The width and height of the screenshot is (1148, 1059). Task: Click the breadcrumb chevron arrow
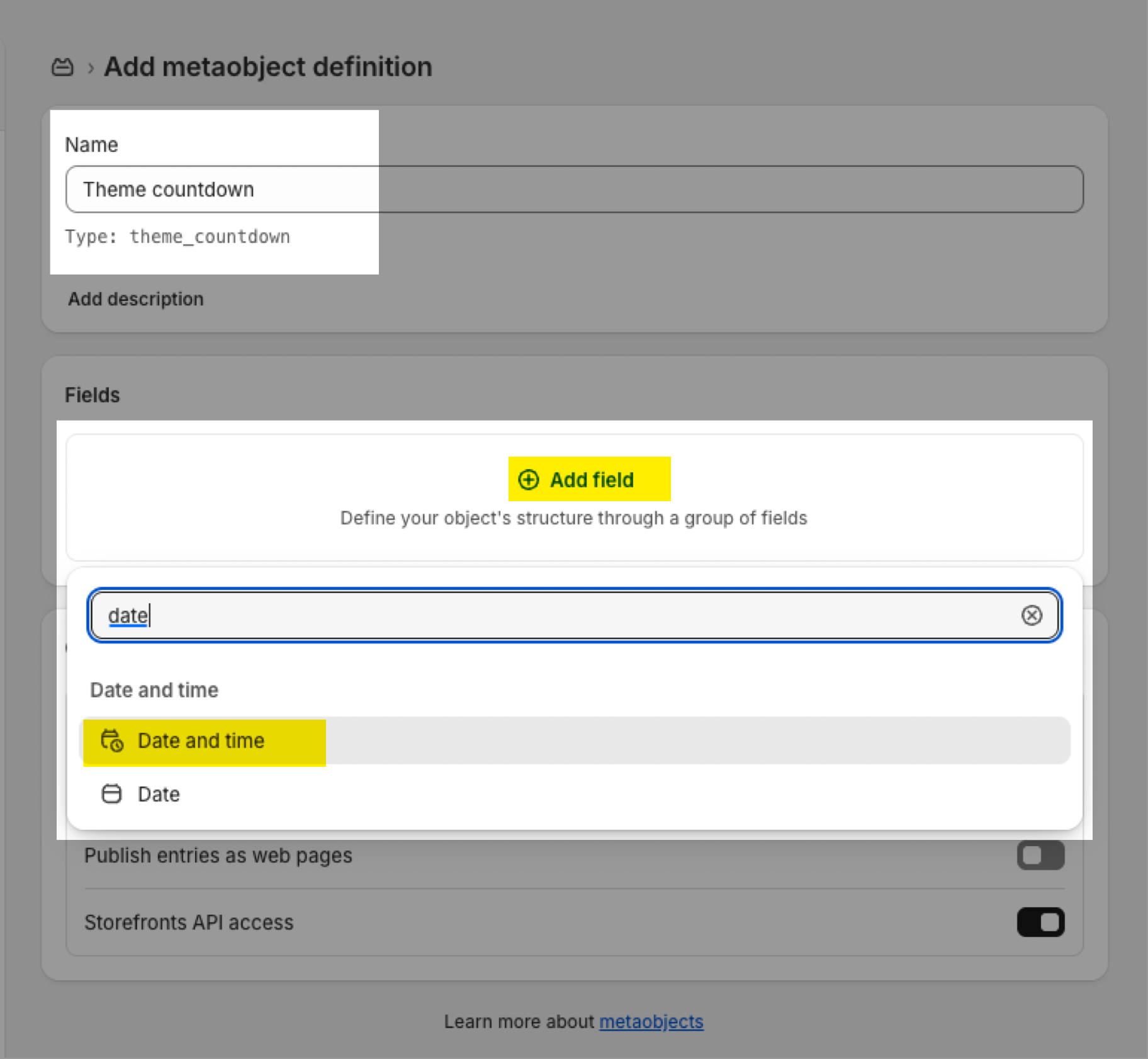[91, 68]
